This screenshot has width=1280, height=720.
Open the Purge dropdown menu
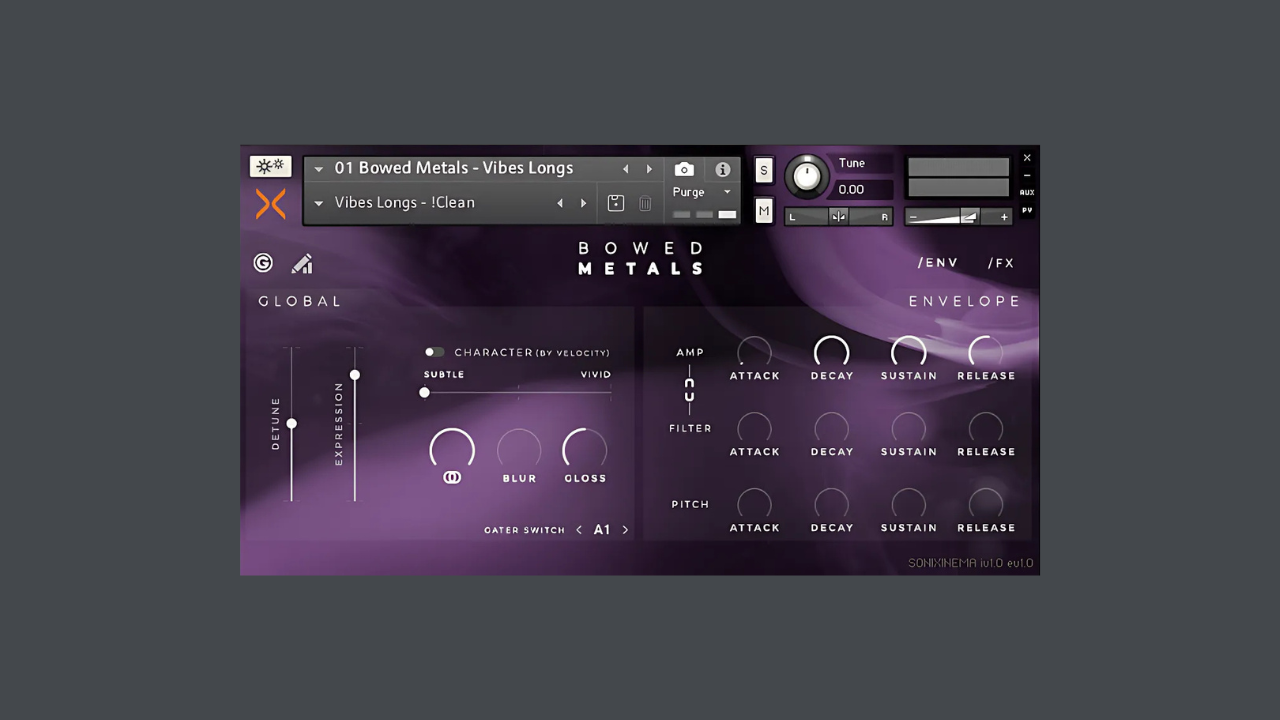tap(702, 192)
